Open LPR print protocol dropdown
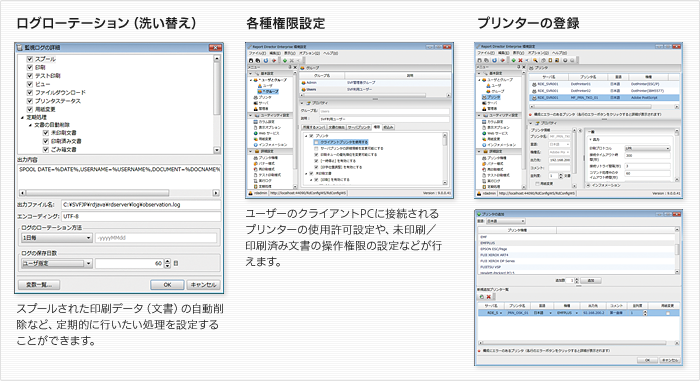The height and width of the screenshot is (381, 700). tap(647, 148)
